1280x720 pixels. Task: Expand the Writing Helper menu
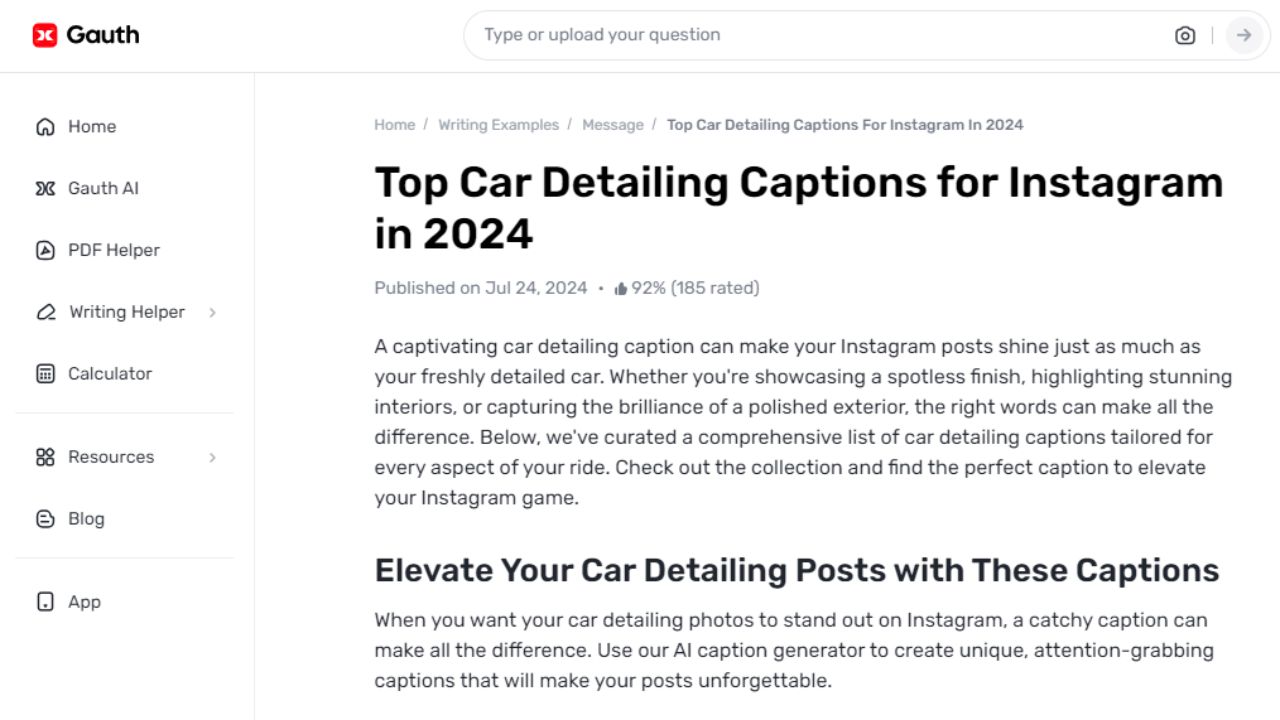pos(126,312)
